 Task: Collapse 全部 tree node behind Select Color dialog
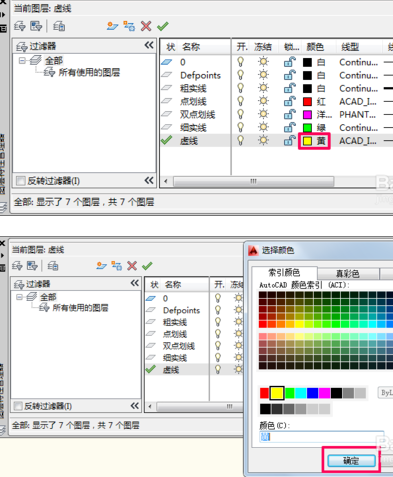[20, 297]
